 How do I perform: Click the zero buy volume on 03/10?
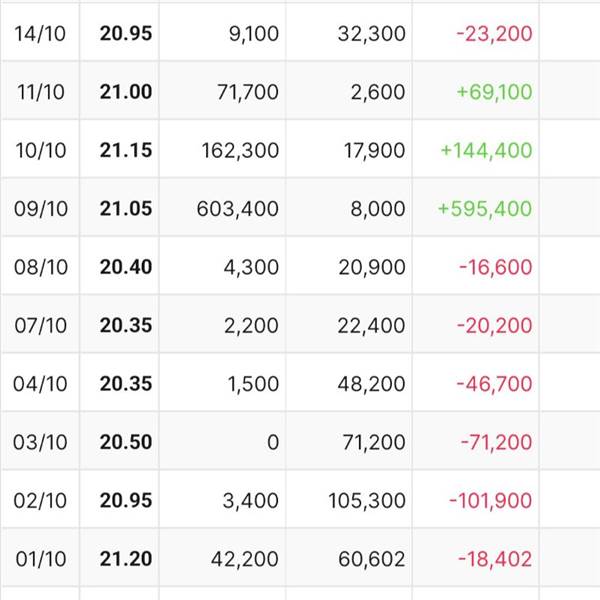273,442
